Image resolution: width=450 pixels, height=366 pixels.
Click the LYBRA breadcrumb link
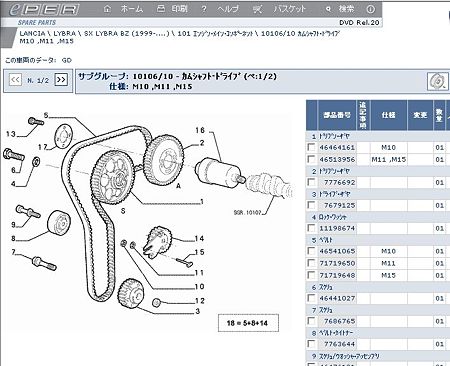click(64, 33)
